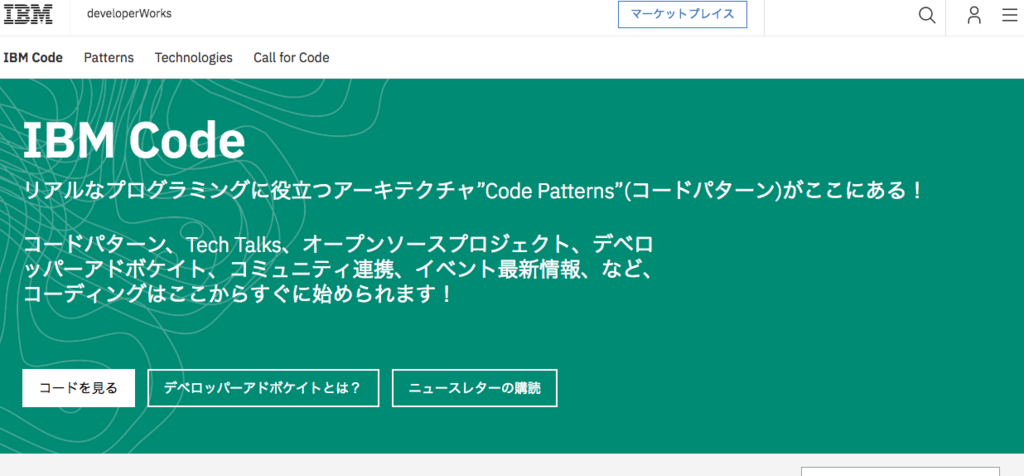1024x476 pixels.
Task: Click デベロッパーアドボケイトとは？ button
Action: [x=263, y=388]
